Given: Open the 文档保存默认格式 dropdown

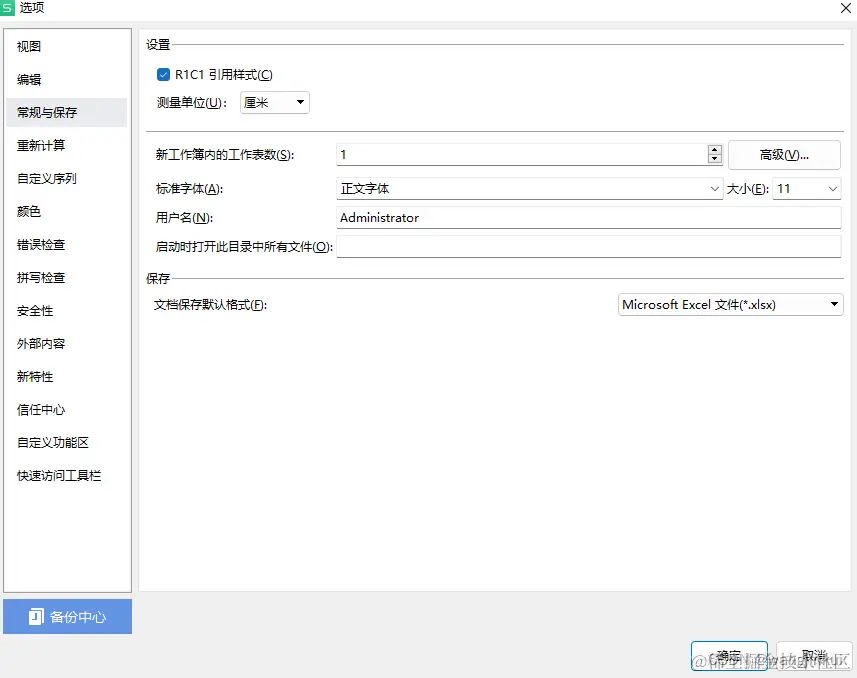Looking at the screenshot, I should click(x=731, y=305).
